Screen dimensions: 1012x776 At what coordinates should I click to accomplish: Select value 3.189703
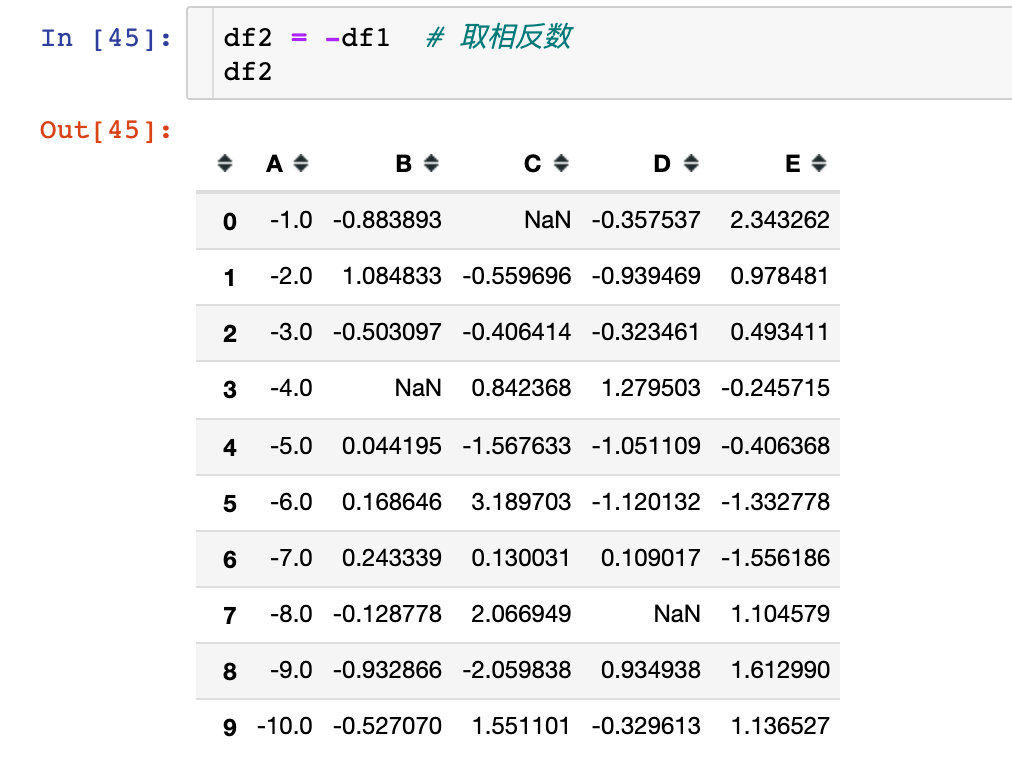521,502
